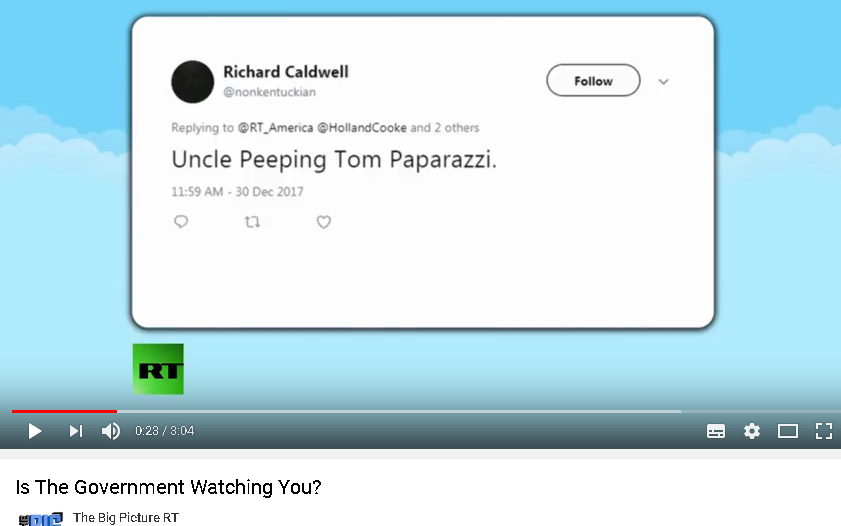Viewport: 841px width, 526px height.
Task: Click the 0:23 / 3:04 time display
Action: (165, 431)
